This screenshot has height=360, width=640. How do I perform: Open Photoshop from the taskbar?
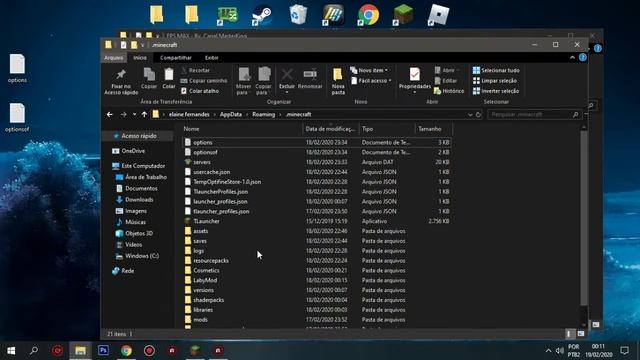pyautogui.click(x=103, y=350)
